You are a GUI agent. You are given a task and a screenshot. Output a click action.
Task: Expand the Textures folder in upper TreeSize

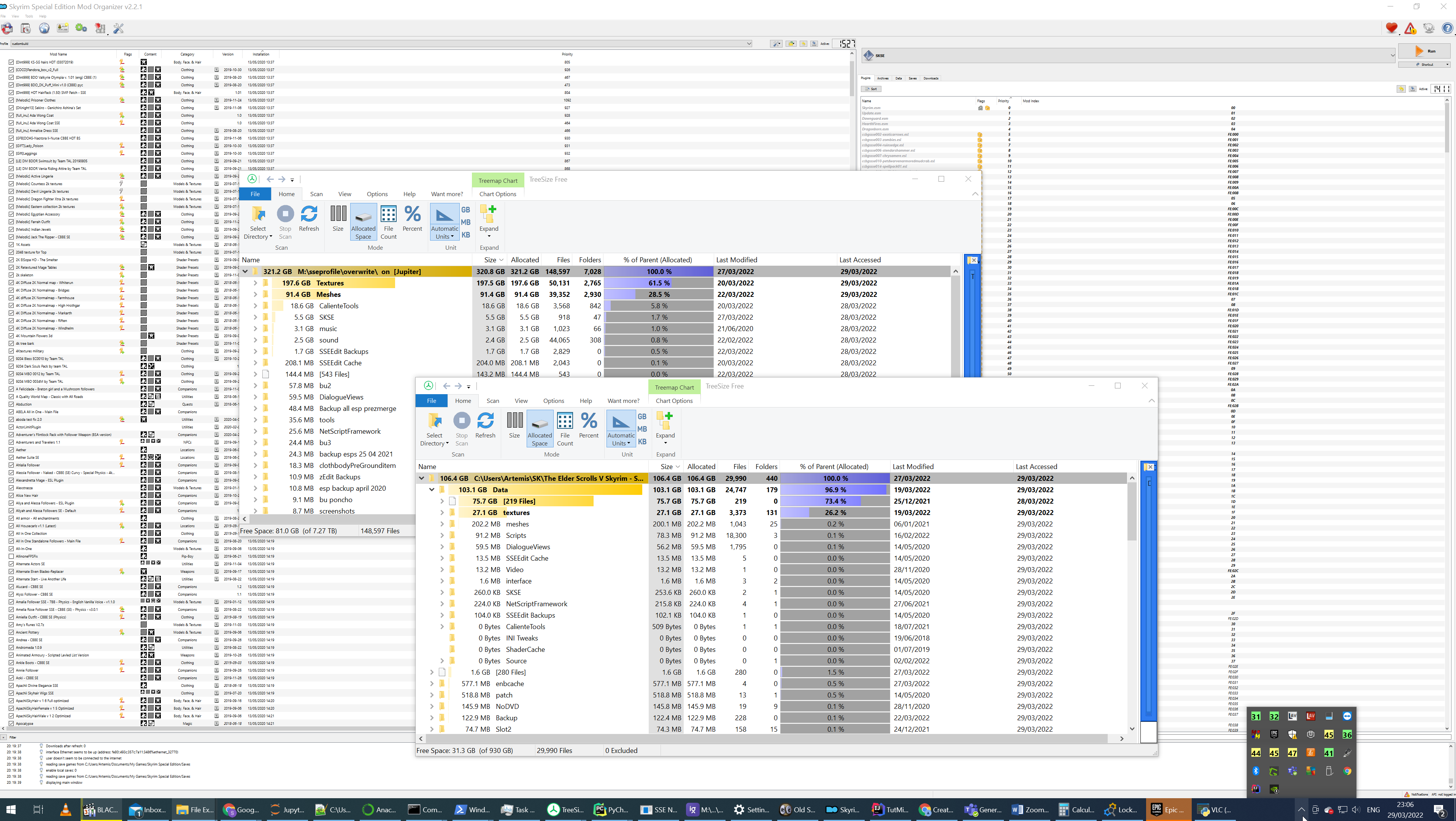point(256,283)
